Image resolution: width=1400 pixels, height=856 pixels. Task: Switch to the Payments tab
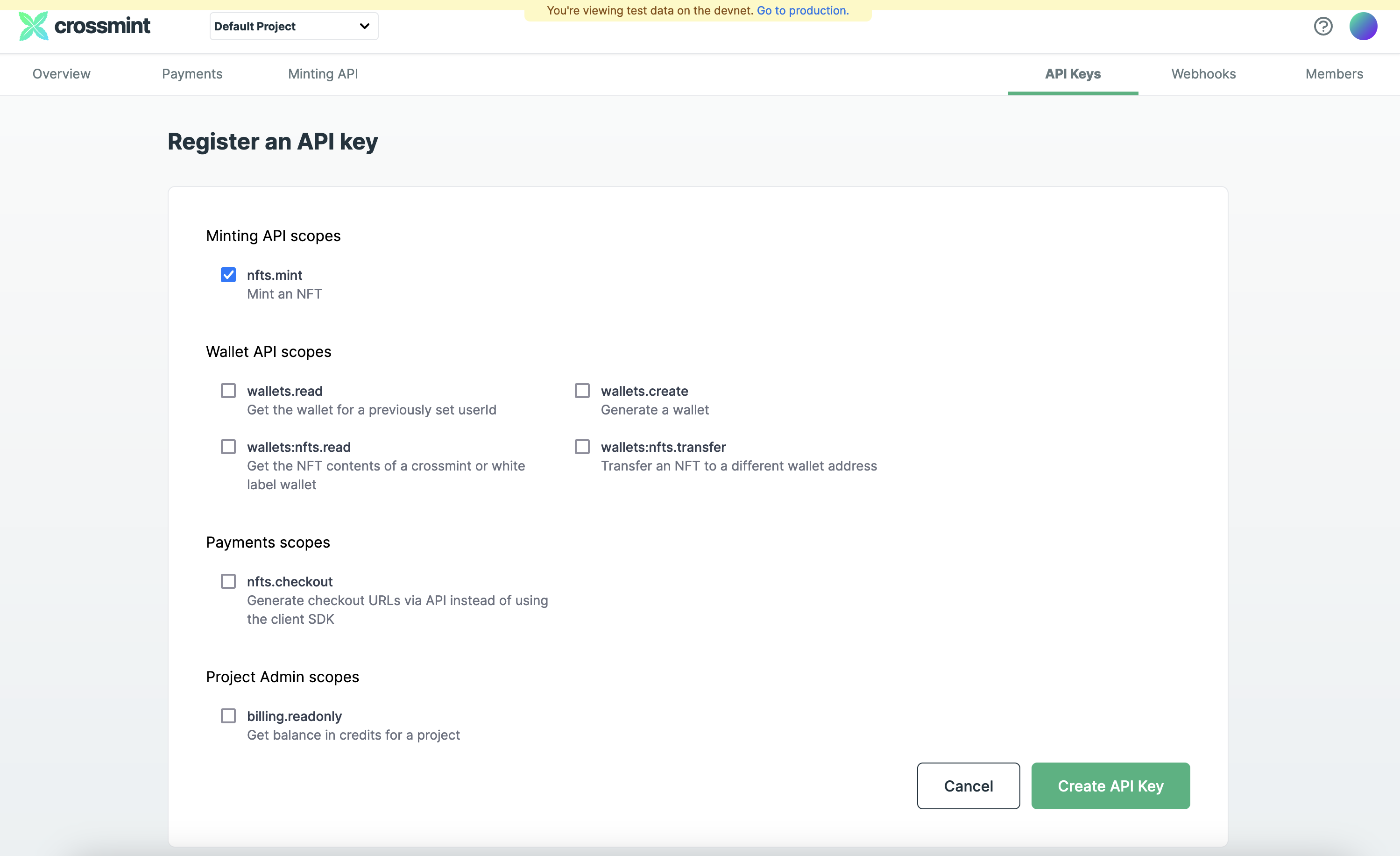coord(192,74)
